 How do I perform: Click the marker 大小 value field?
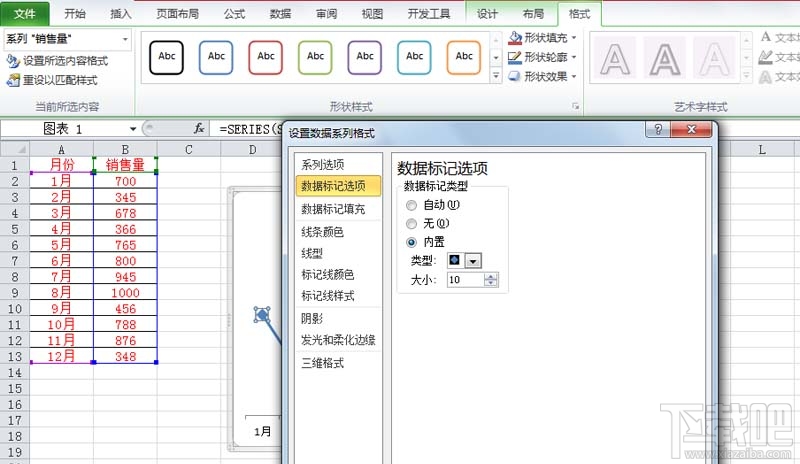tap(465, 280)
